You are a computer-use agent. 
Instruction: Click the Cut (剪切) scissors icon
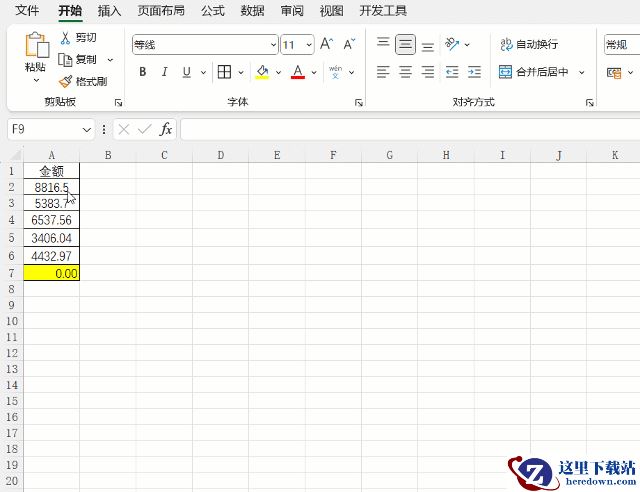(x=66, y=37)
